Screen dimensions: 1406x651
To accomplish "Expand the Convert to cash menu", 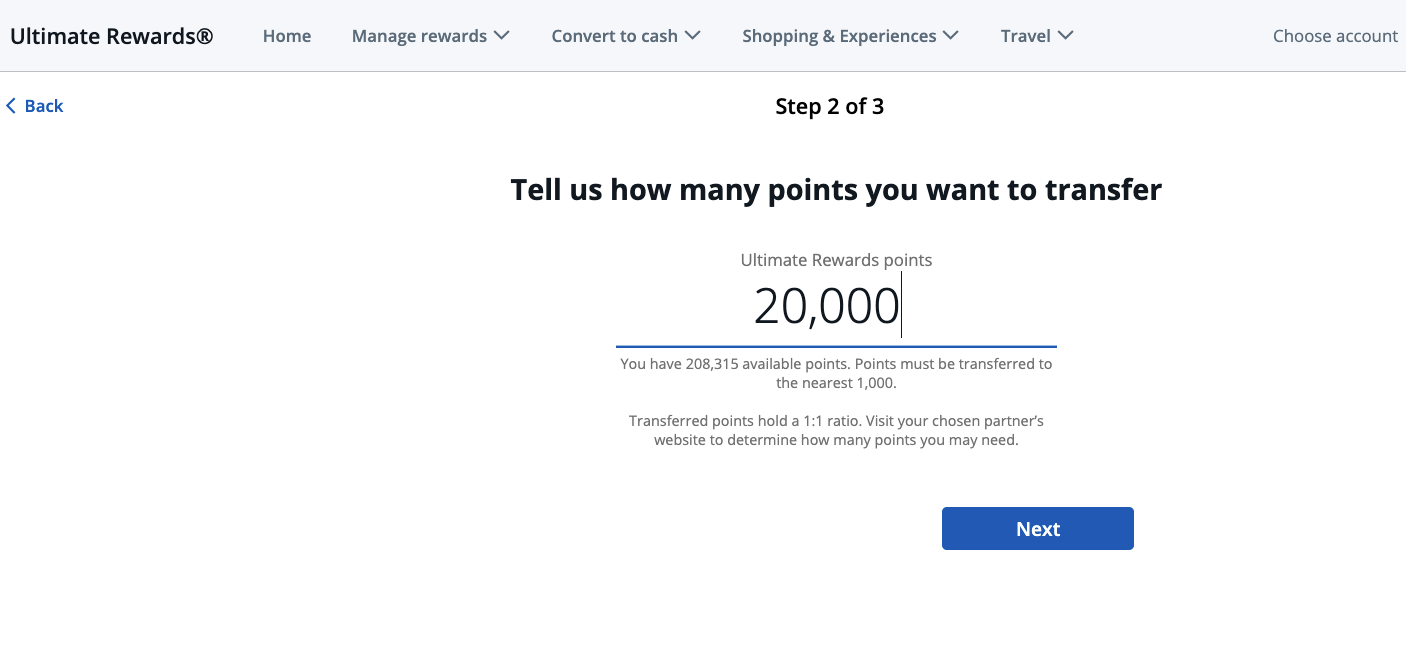I will point(616,35).
